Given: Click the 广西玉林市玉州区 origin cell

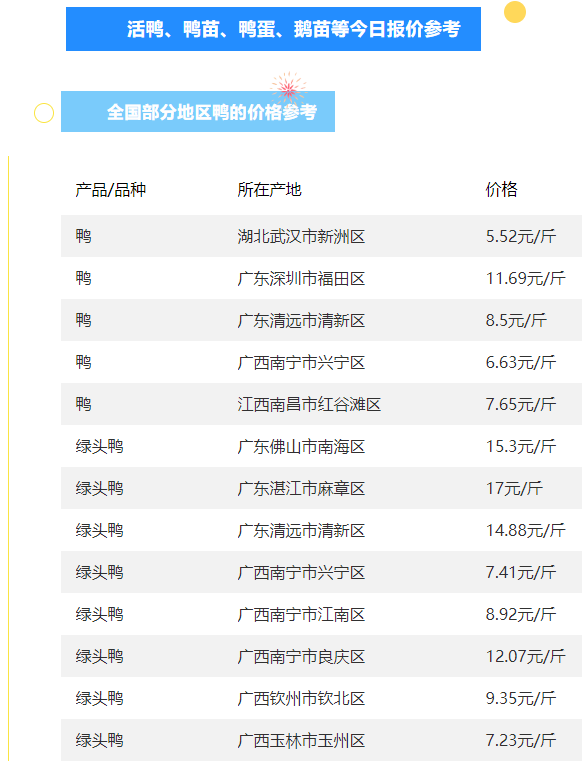Looking at the screenshot, I should click(x=301, y=740).
